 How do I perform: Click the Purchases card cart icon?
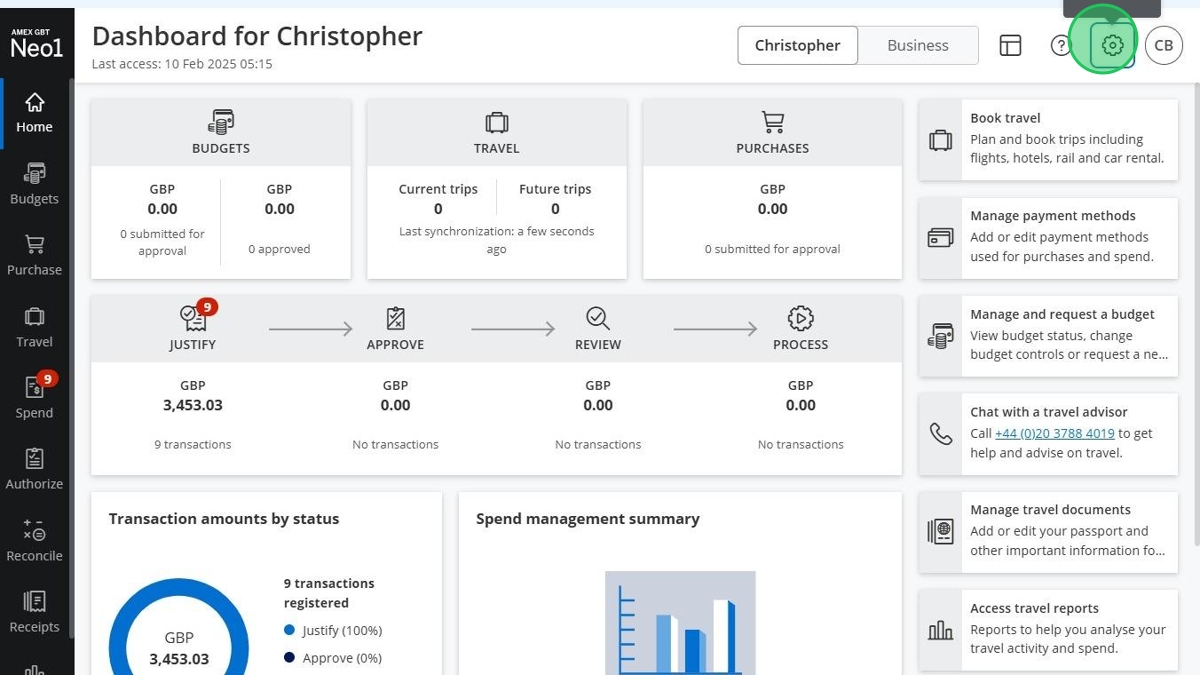pos(772,122)
